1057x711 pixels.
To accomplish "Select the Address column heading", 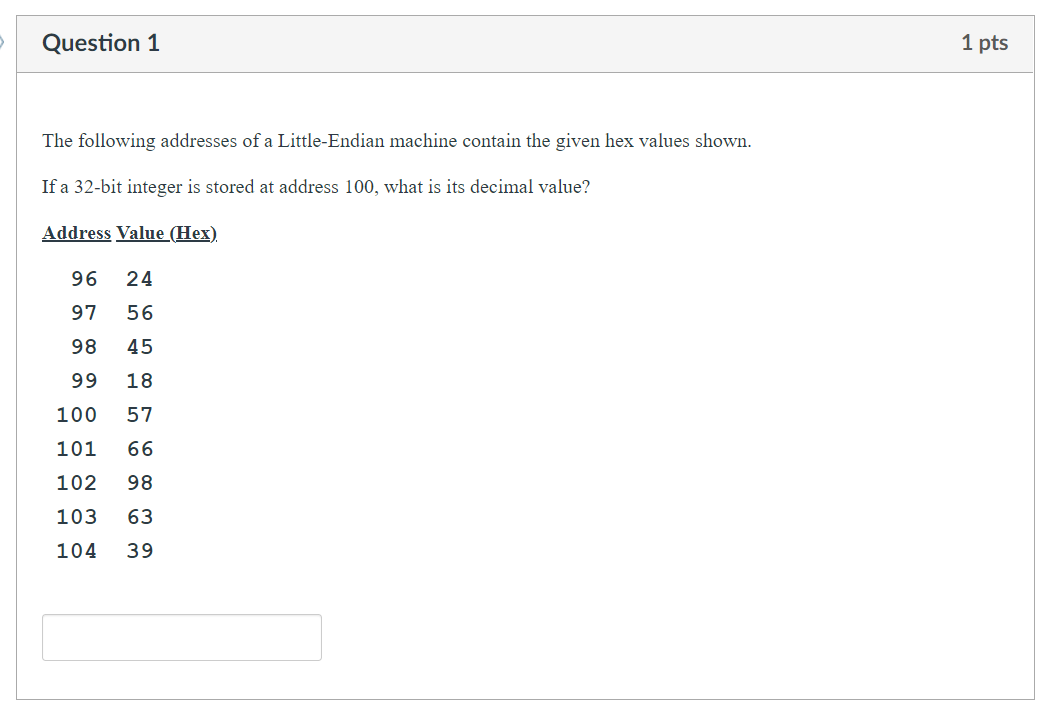I will [76, 232].
